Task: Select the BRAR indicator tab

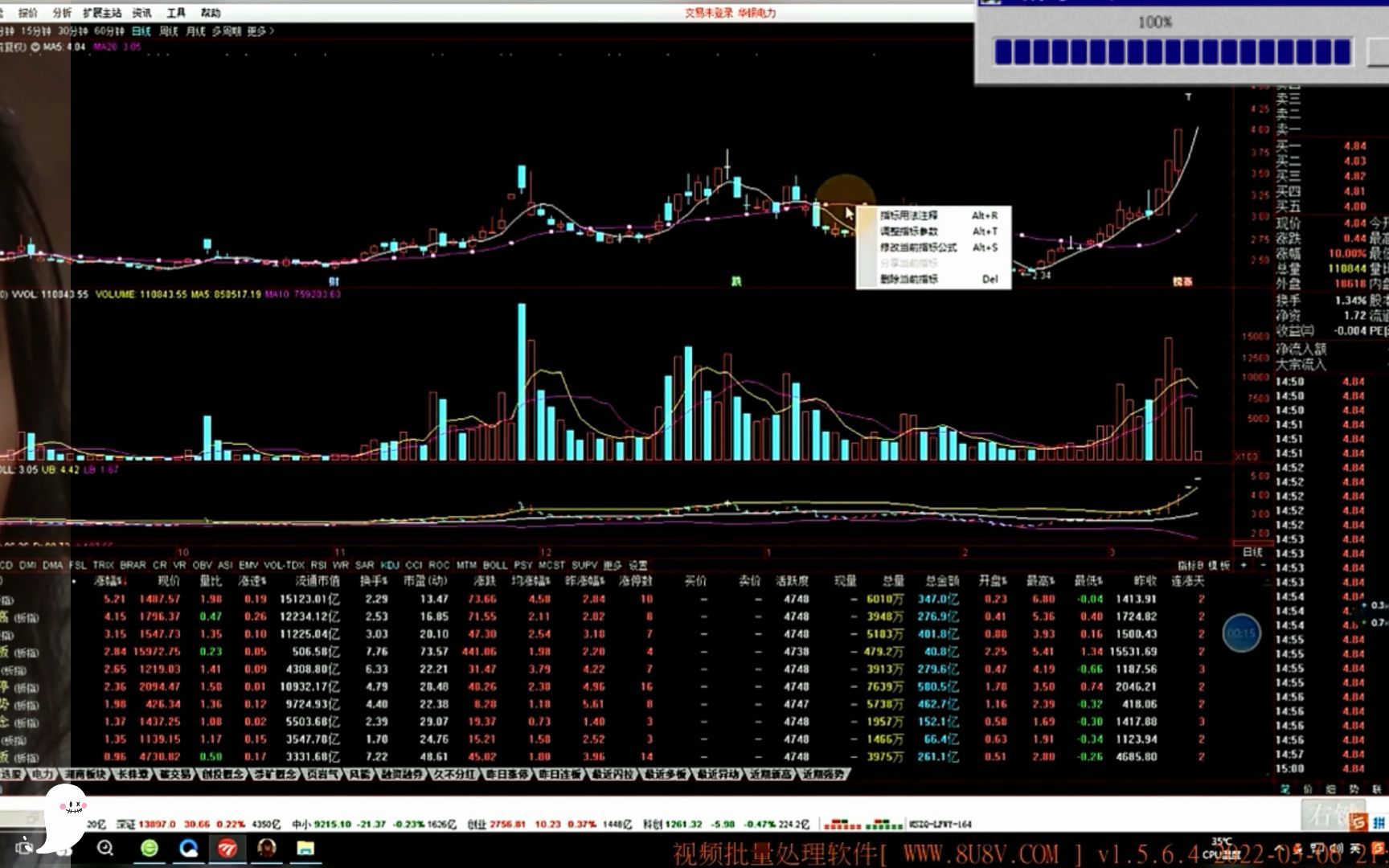Action: pos(133,565)
